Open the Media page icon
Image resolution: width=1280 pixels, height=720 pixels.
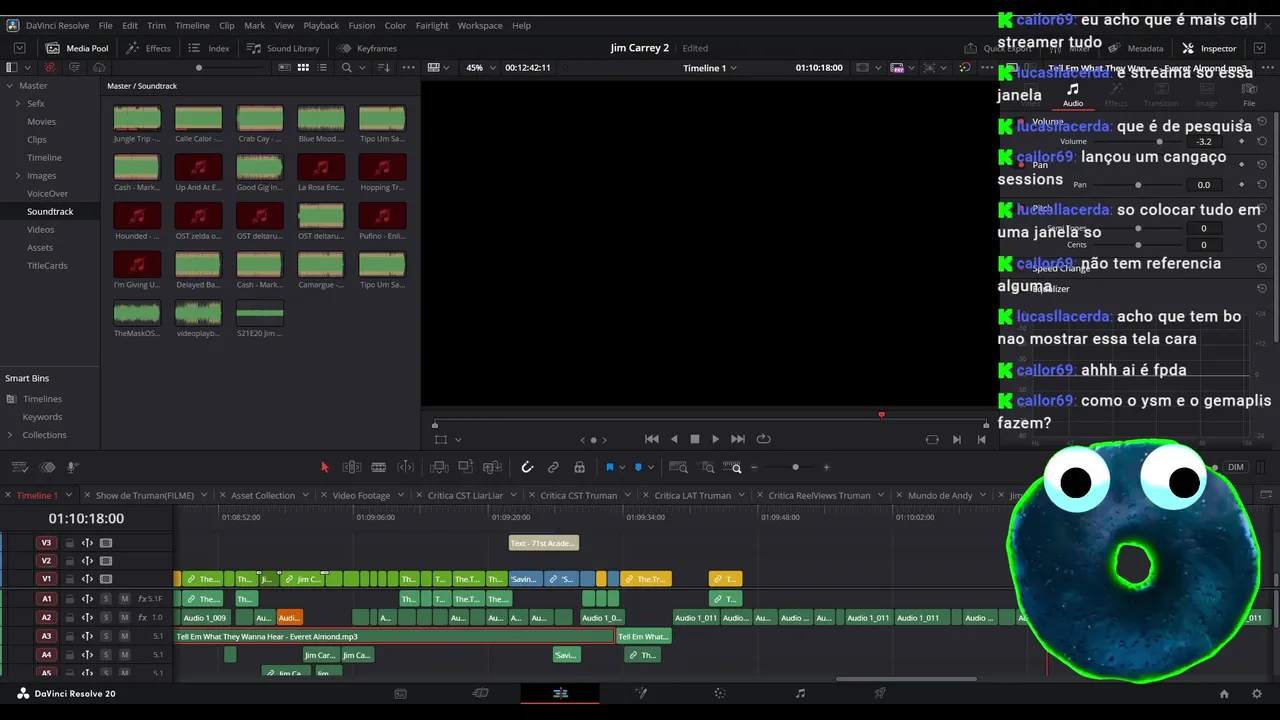(400, 693)
